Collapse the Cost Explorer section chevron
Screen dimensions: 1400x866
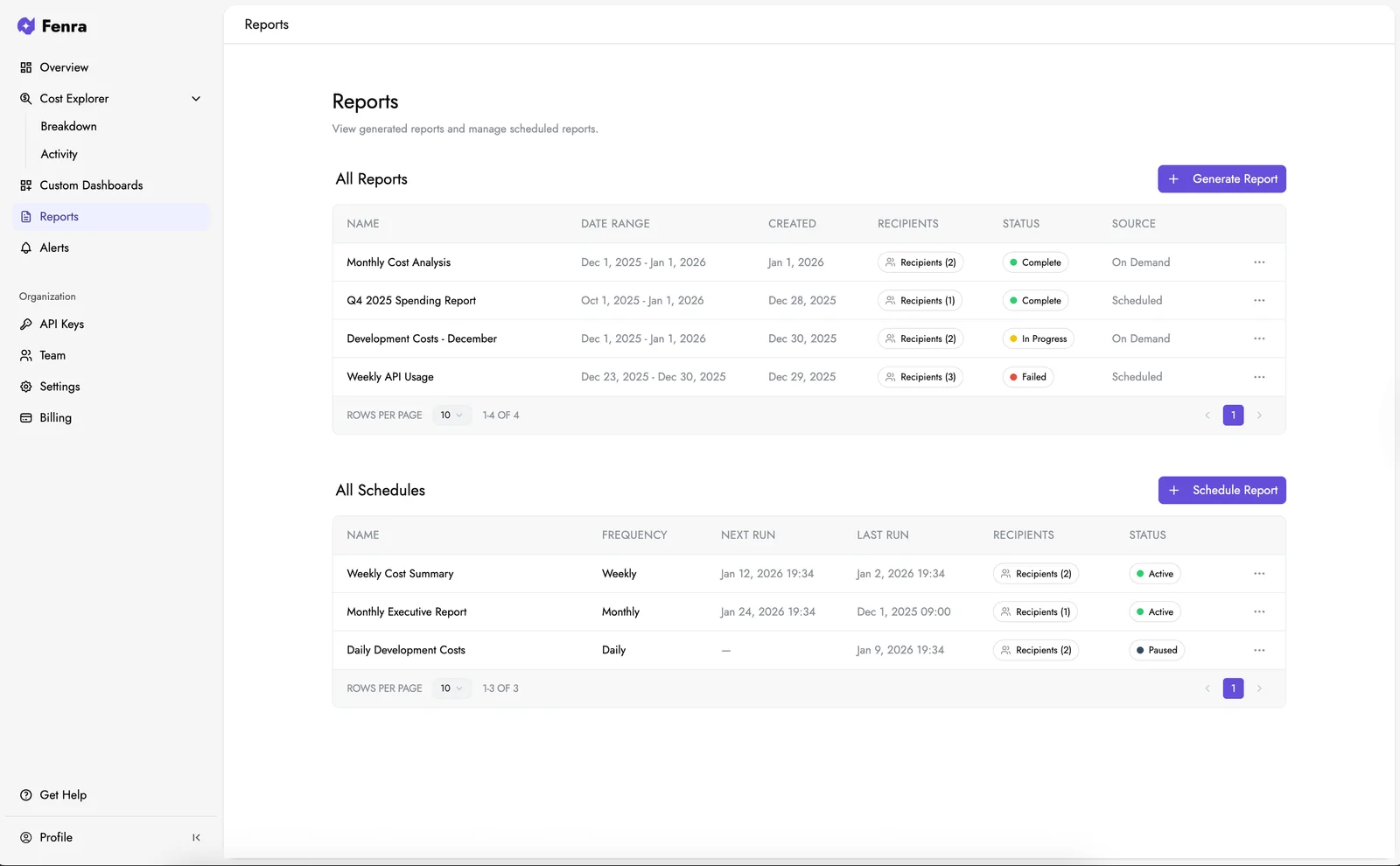(x=196, y=98)
